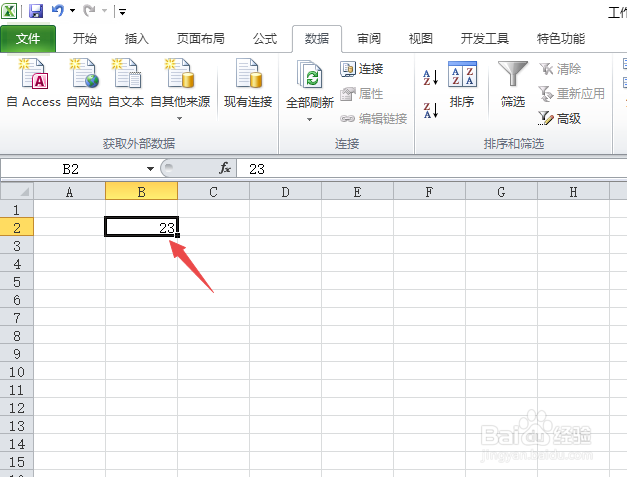Open the Name Box dropdown arrow
This screenshot has height=477, width=627.
tap(150, 169)
